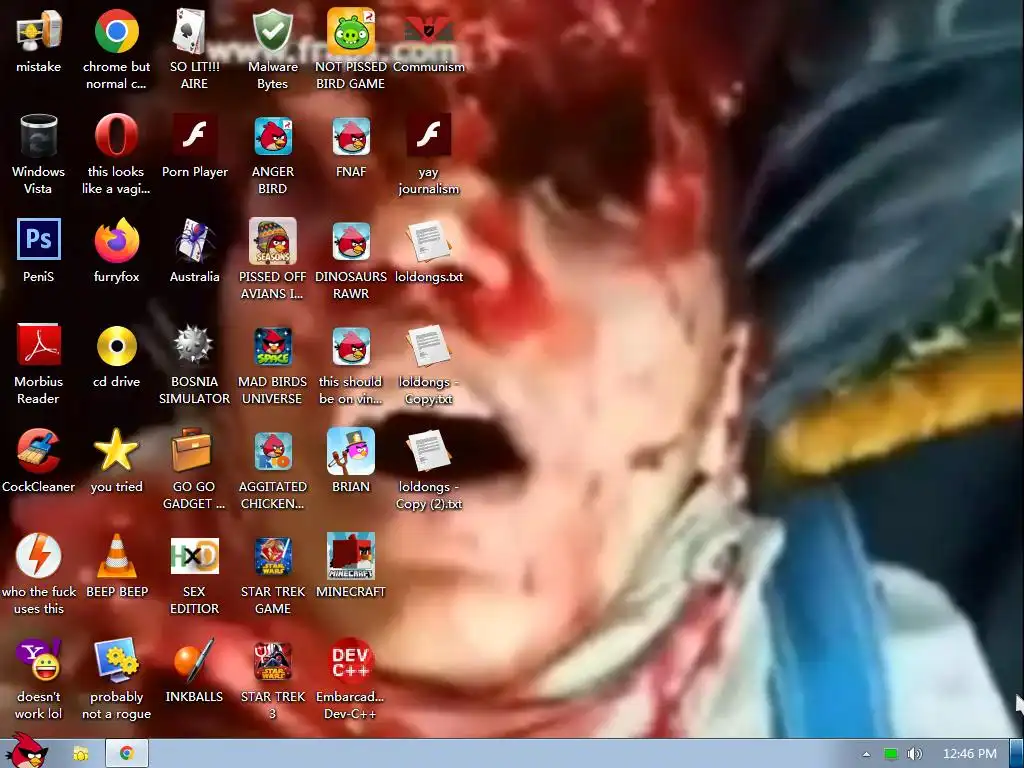This screenshot has height=768, width=1024.
Task: Open the 'cd drive' yellow disc icon
Action: pyautogui.click(x=116, y=345)
